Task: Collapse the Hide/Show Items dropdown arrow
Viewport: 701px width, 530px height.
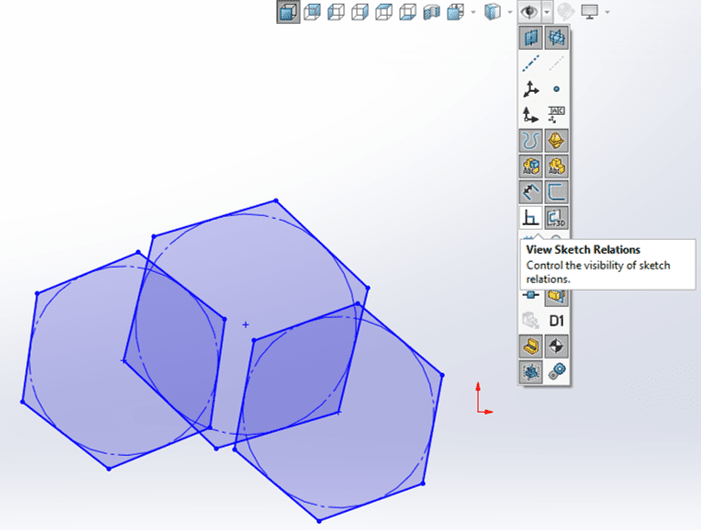Action: [x=547, y=12]
